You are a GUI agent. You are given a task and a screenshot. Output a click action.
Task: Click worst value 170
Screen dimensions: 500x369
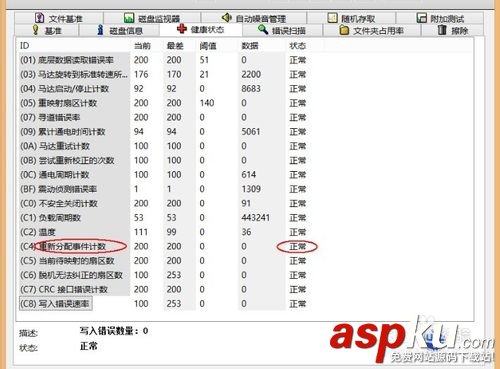tap(174, 74)
